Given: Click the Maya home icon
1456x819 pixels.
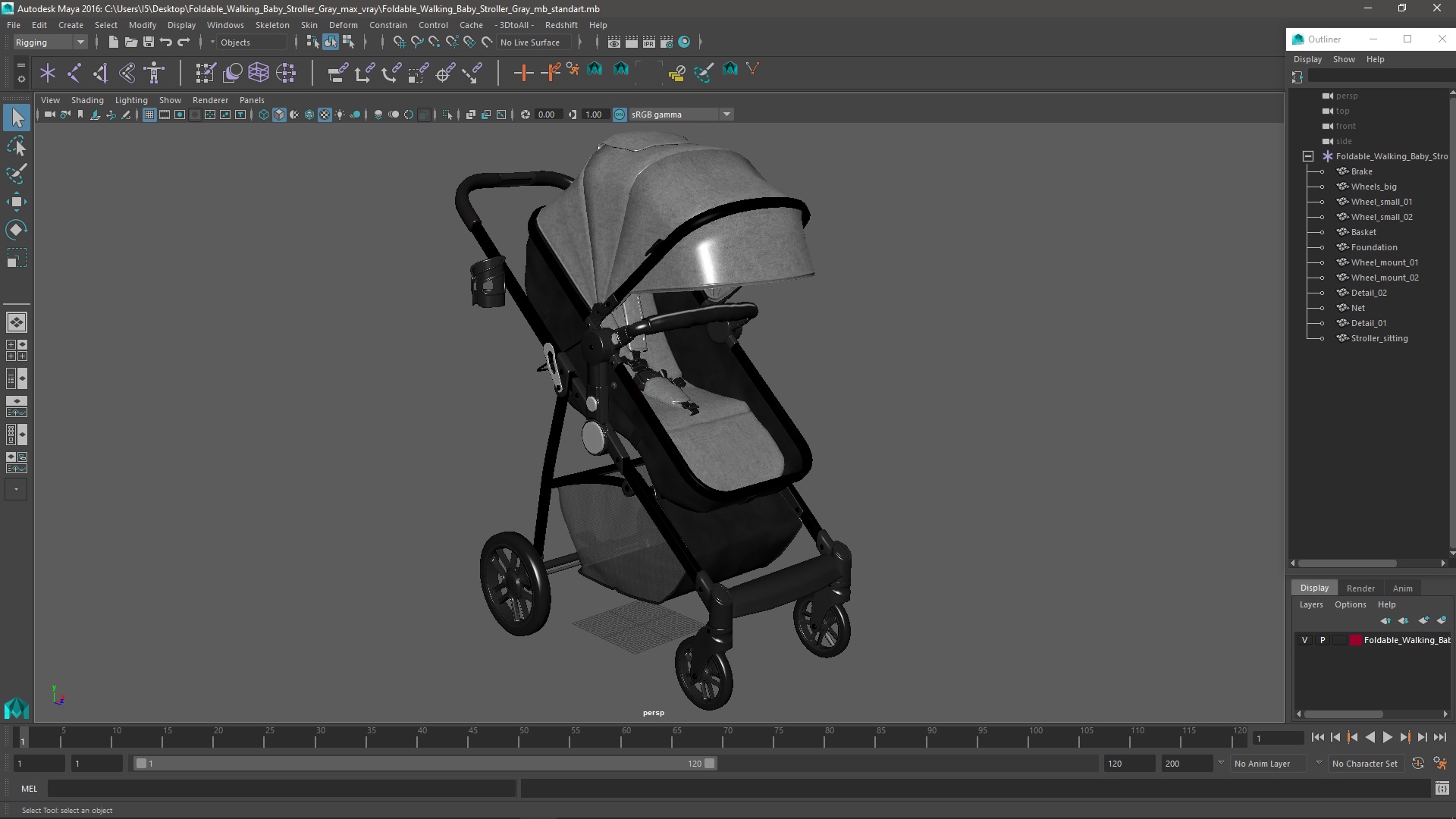Looking at the screenshot, I should 17,708.
